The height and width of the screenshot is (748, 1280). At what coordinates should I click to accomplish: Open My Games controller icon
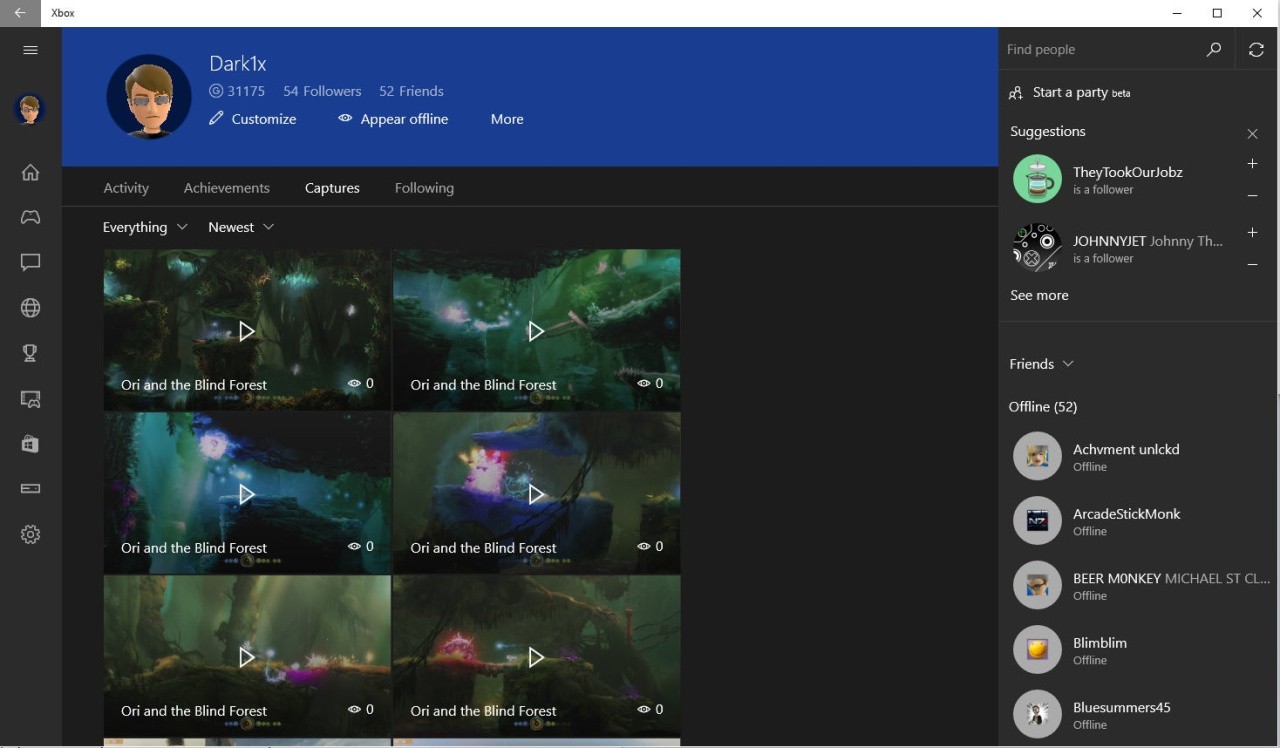30,217
